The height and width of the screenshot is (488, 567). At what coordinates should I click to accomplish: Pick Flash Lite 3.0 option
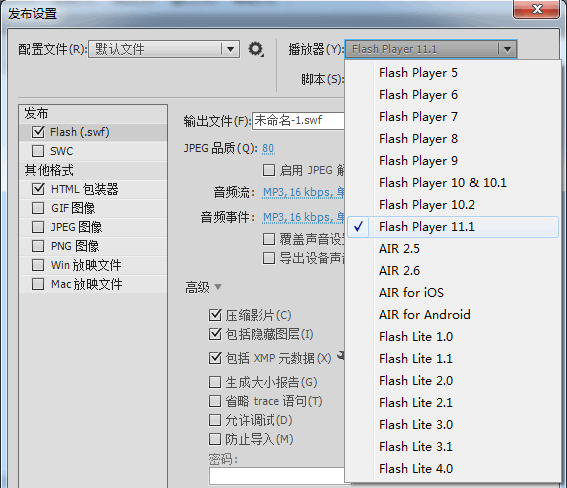[x=453, y=425]
